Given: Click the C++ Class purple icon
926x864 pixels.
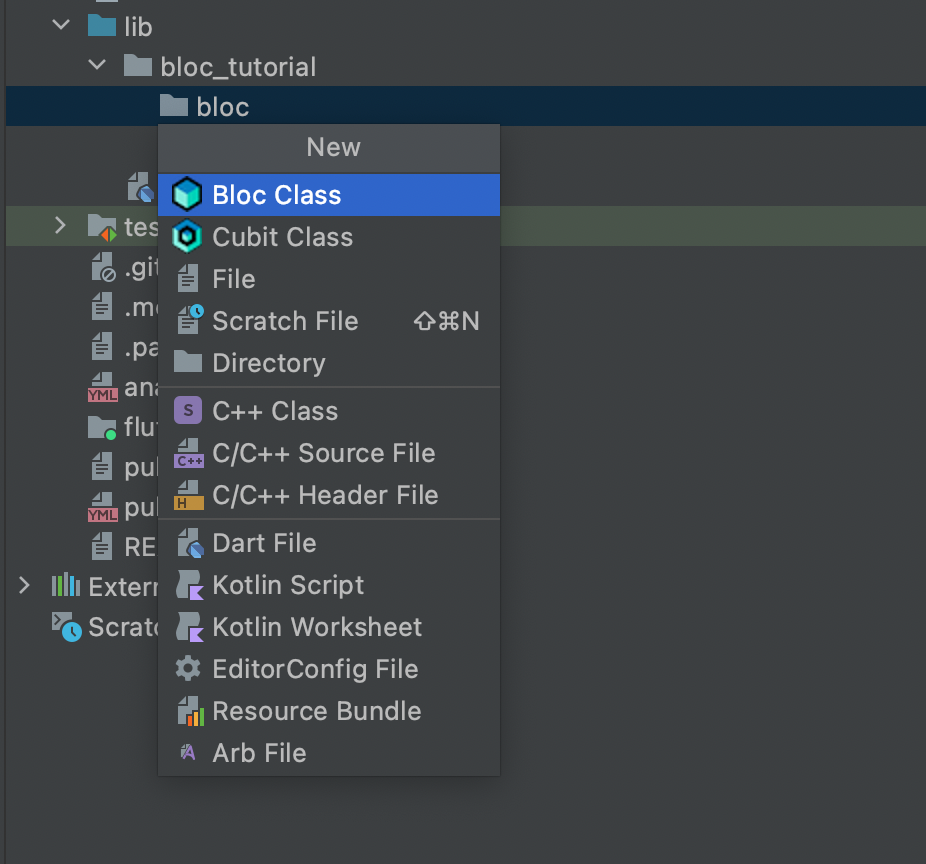Looking at the screenshot, I should coord(187,411).
